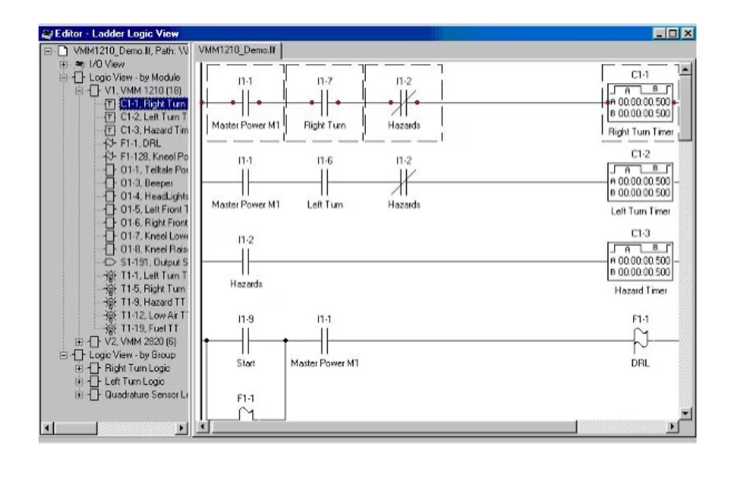Select F1-1, DRL in the tree
This screenshot has height=480, width=732.
pos(142,143)
